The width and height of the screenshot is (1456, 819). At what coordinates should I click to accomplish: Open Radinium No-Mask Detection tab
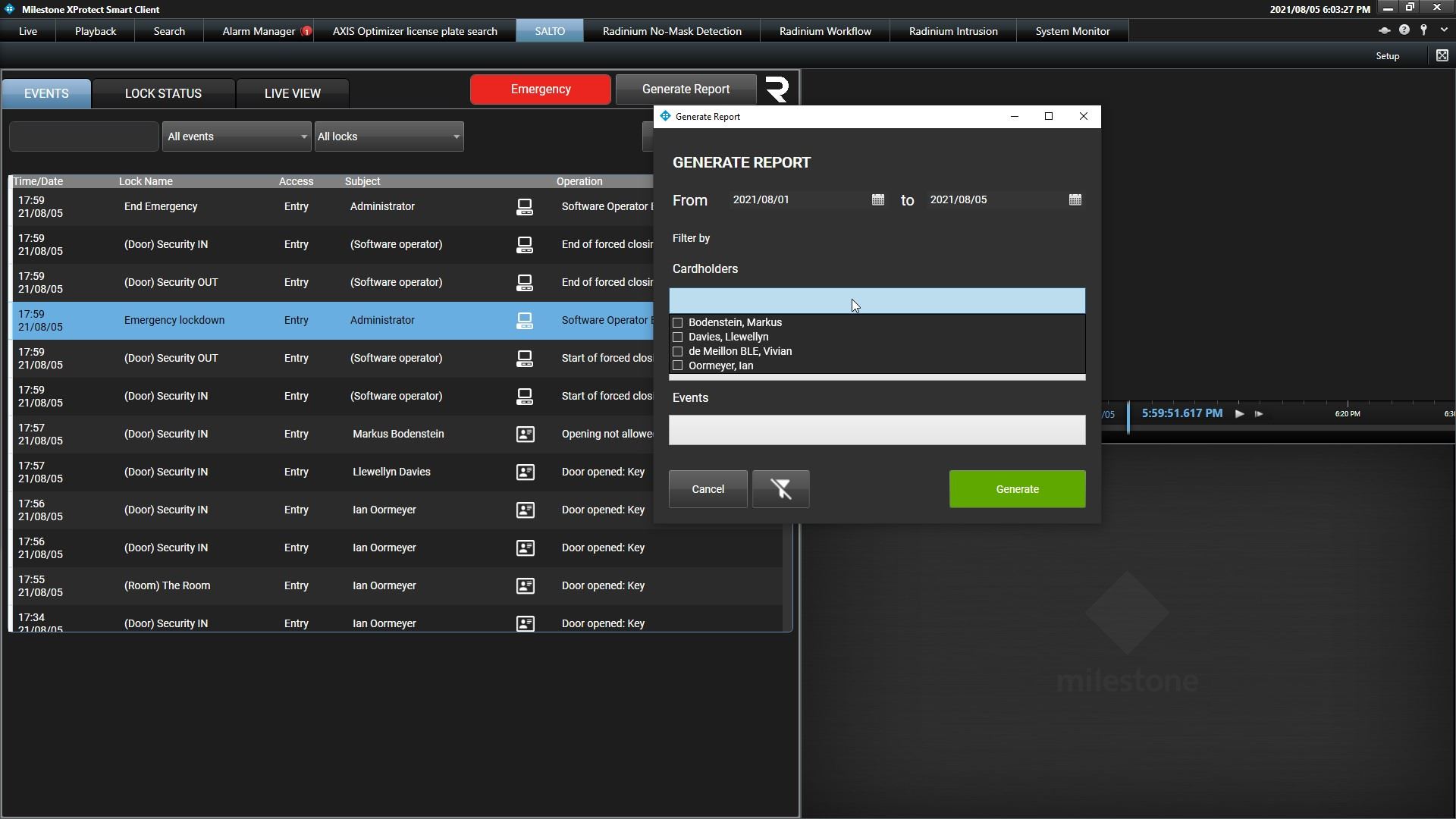click(672, 31)
